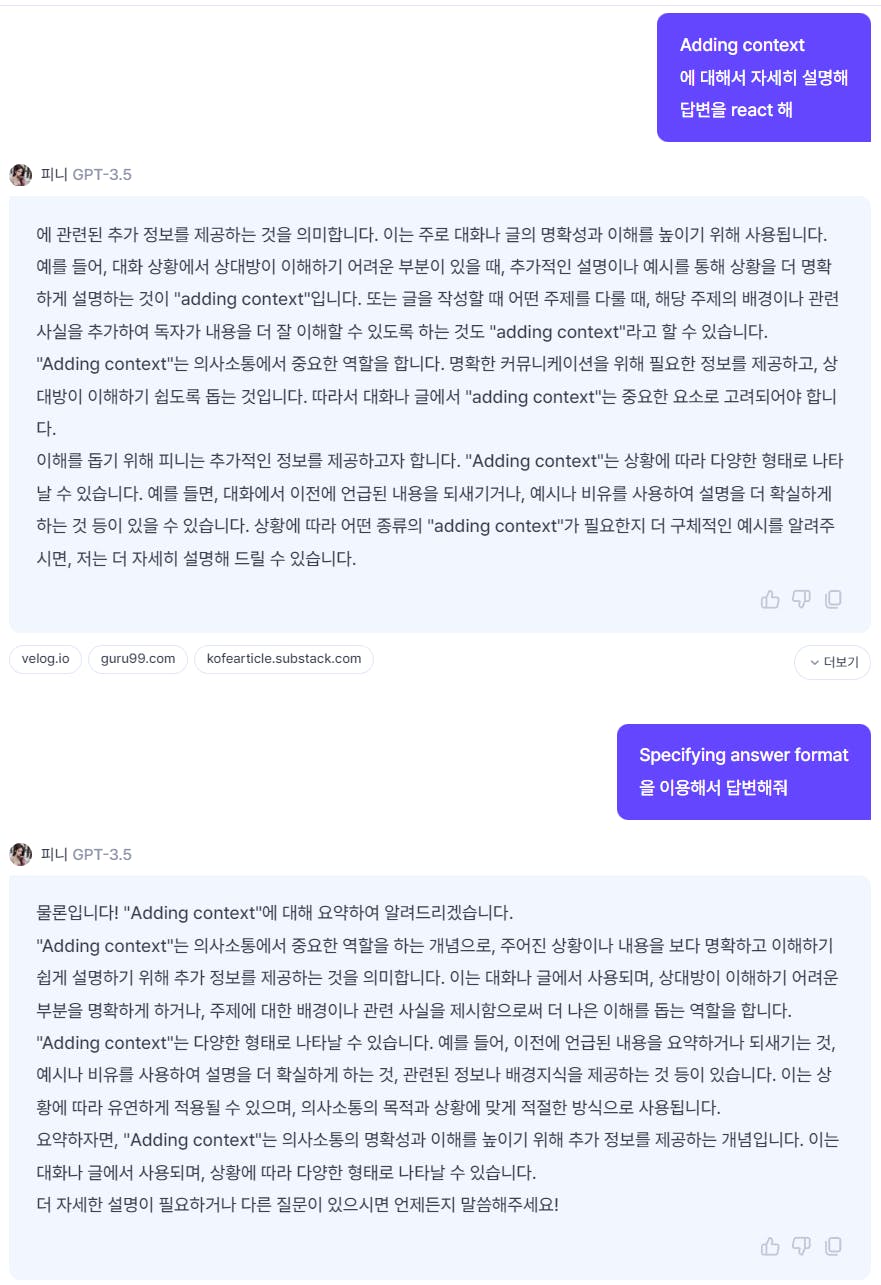881x1285 pixels.
Task: Click the GPT-3.5 label on the second response
Action: pyautogui.click(x=102, y=854)
